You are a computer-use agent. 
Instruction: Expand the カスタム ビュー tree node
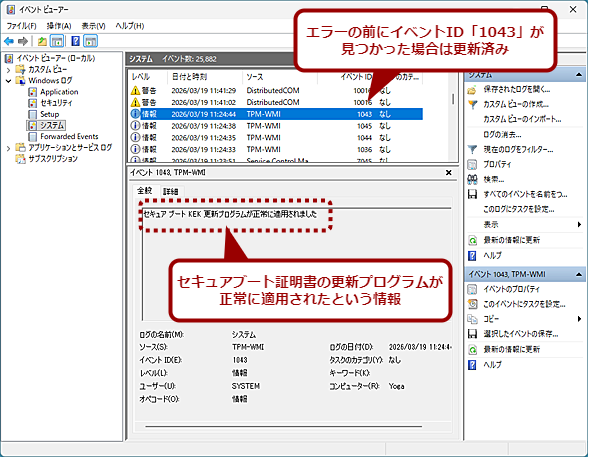(8, 70)
